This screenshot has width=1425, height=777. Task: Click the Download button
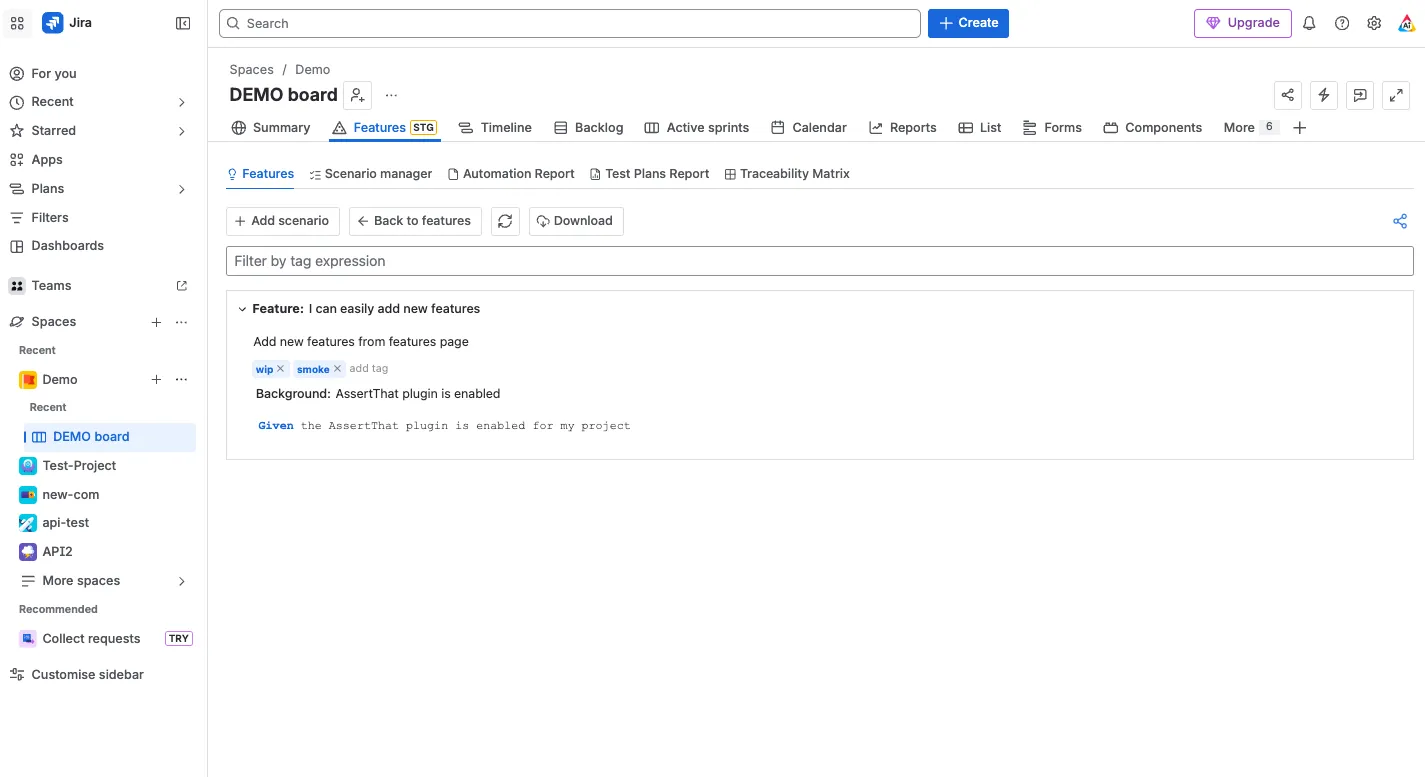(576, 221)
